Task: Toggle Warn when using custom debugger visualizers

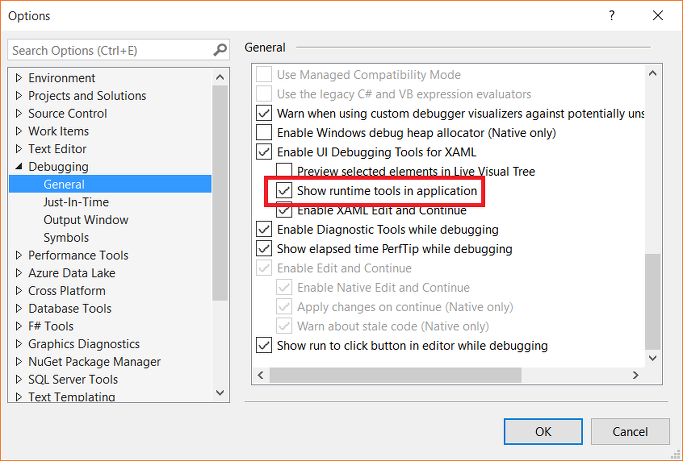Action: click(x=264, y=113)
